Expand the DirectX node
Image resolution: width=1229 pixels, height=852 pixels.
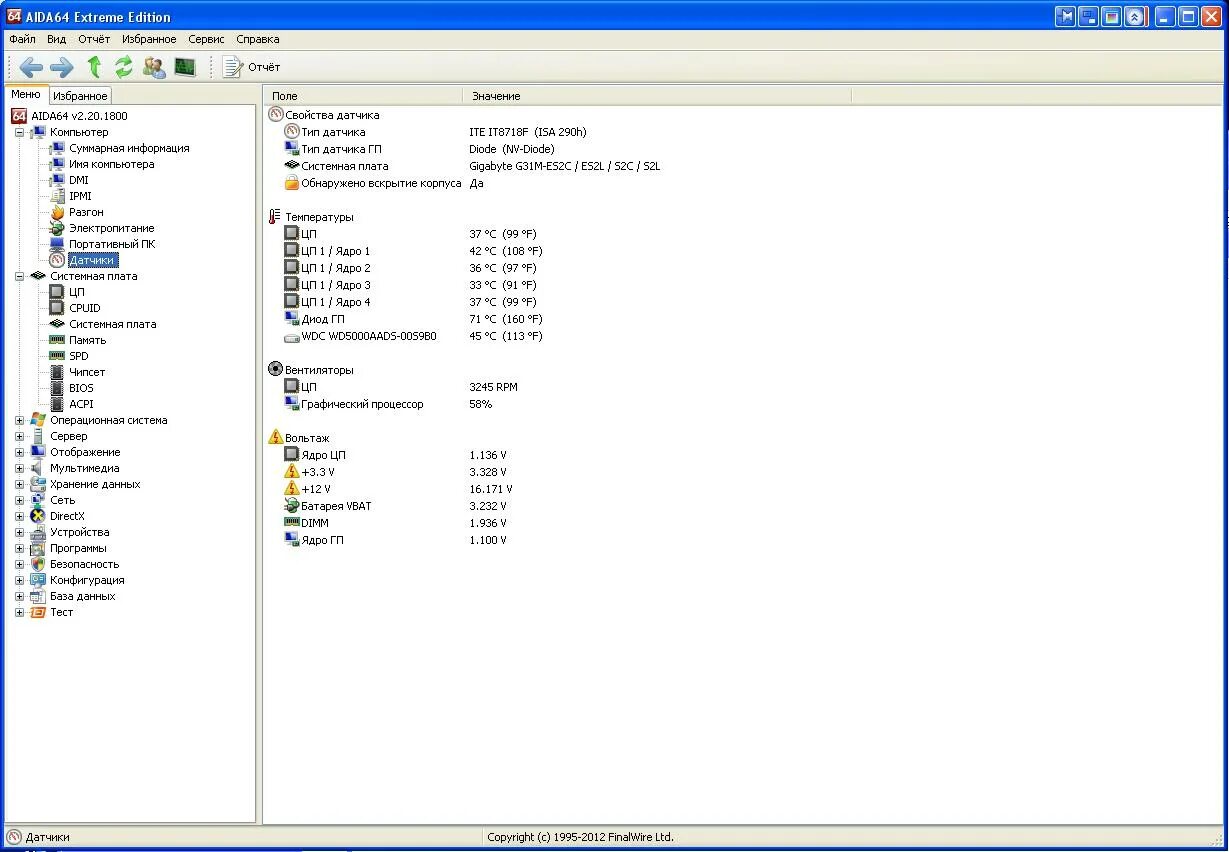tap(19, 516)
